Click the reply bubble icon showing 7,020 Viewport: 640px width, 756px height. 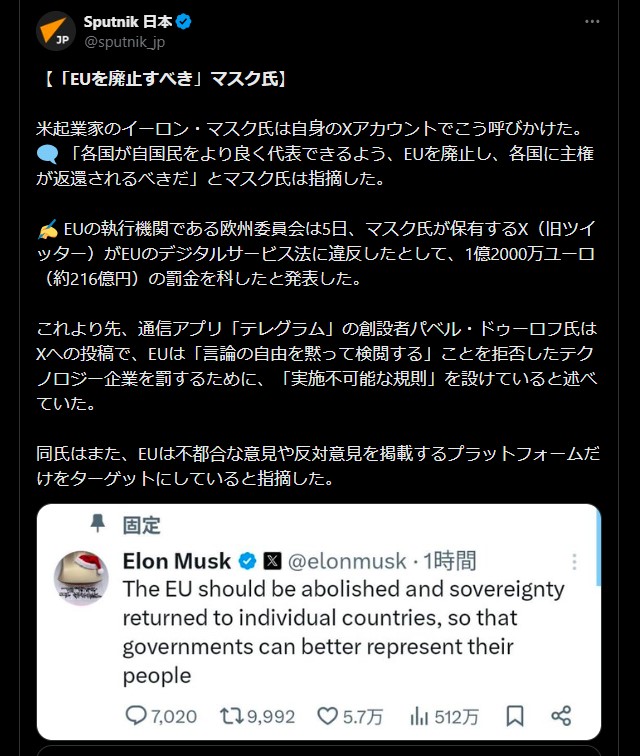pos(137,715)
